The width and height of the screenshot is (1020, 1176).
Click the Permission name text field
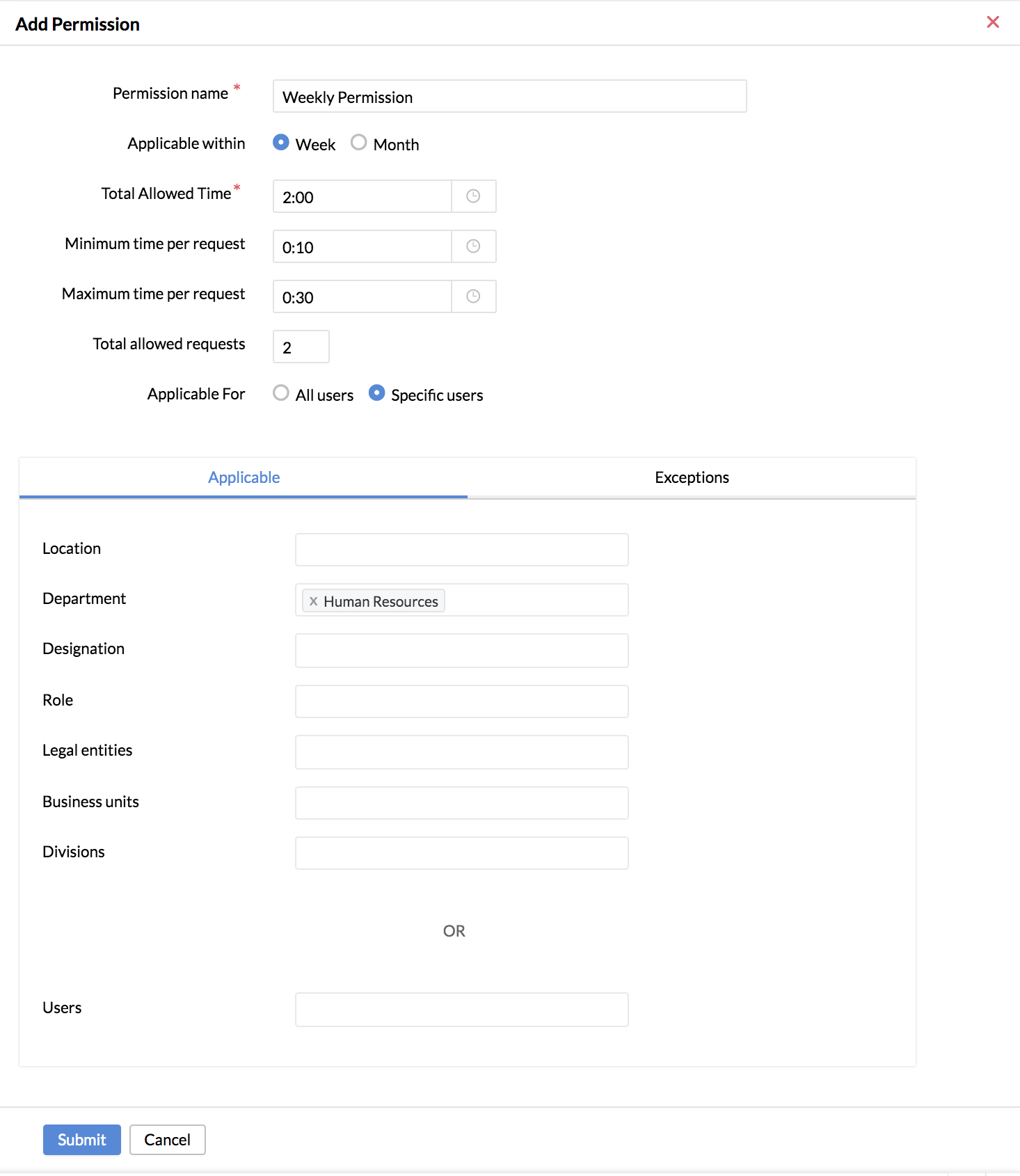509,96
